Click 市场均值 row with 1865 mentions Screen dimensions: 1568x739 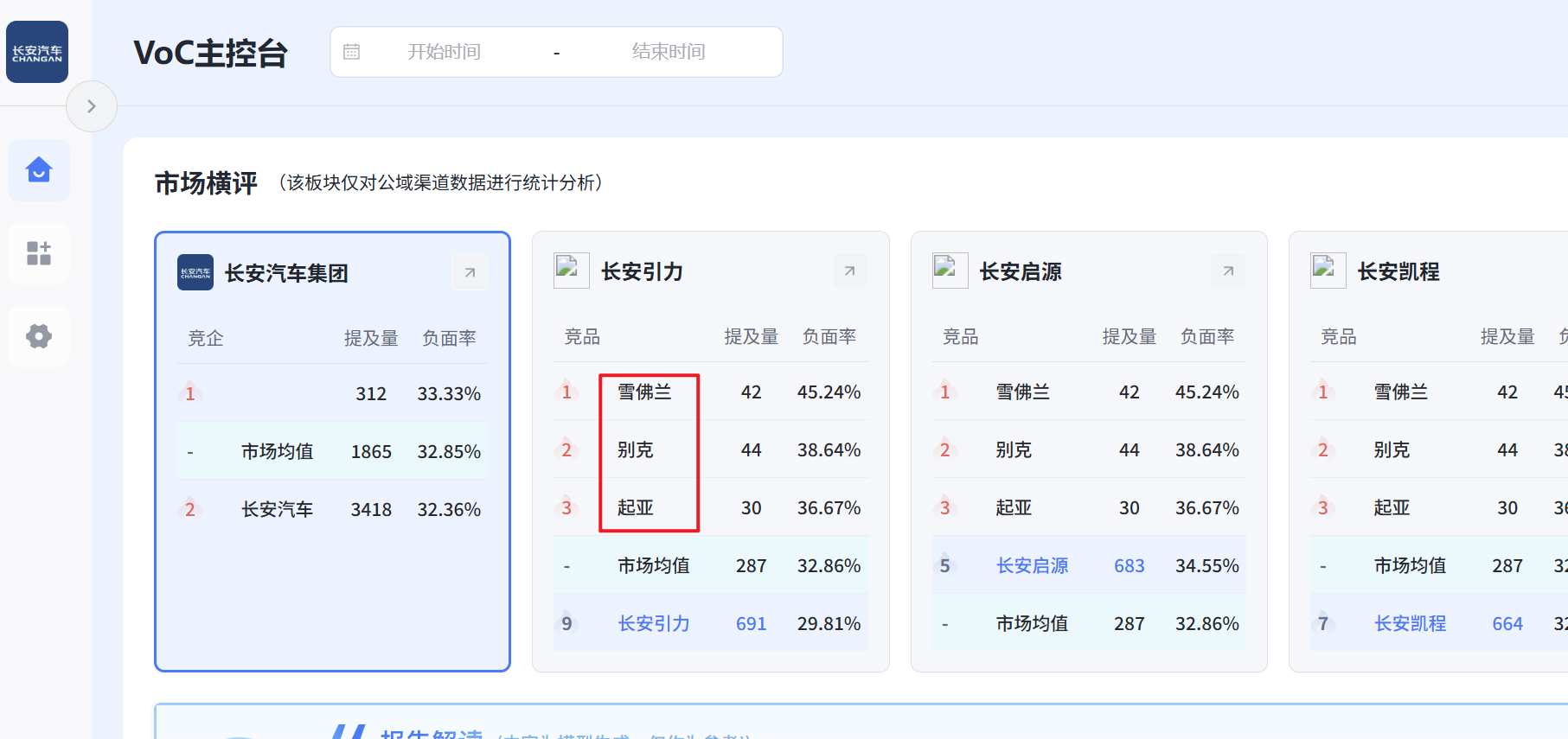(x=332, y=451)
